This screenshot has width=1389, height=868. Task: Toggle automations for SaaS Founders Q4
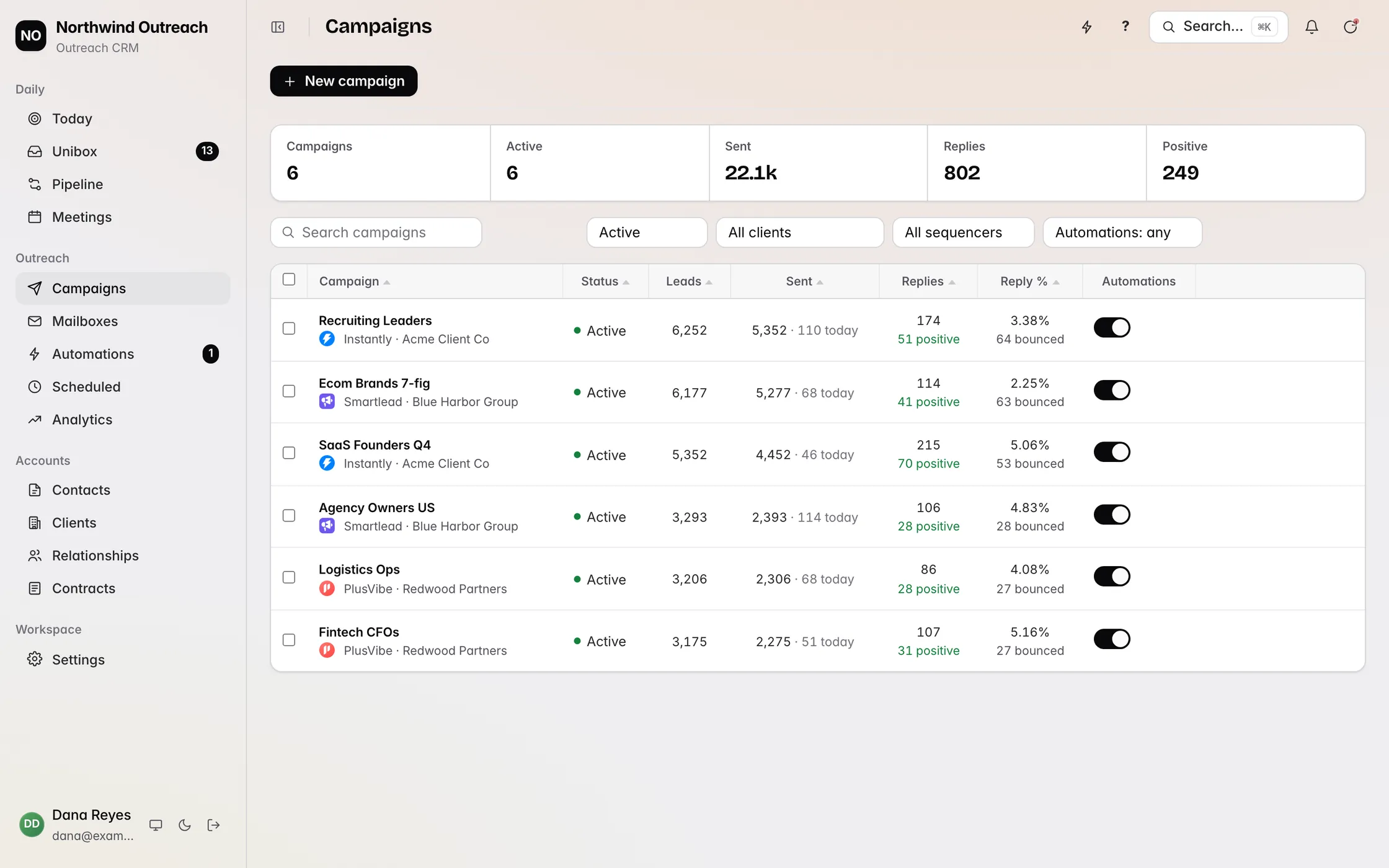pyautogui.click(x=1112, y=452)
